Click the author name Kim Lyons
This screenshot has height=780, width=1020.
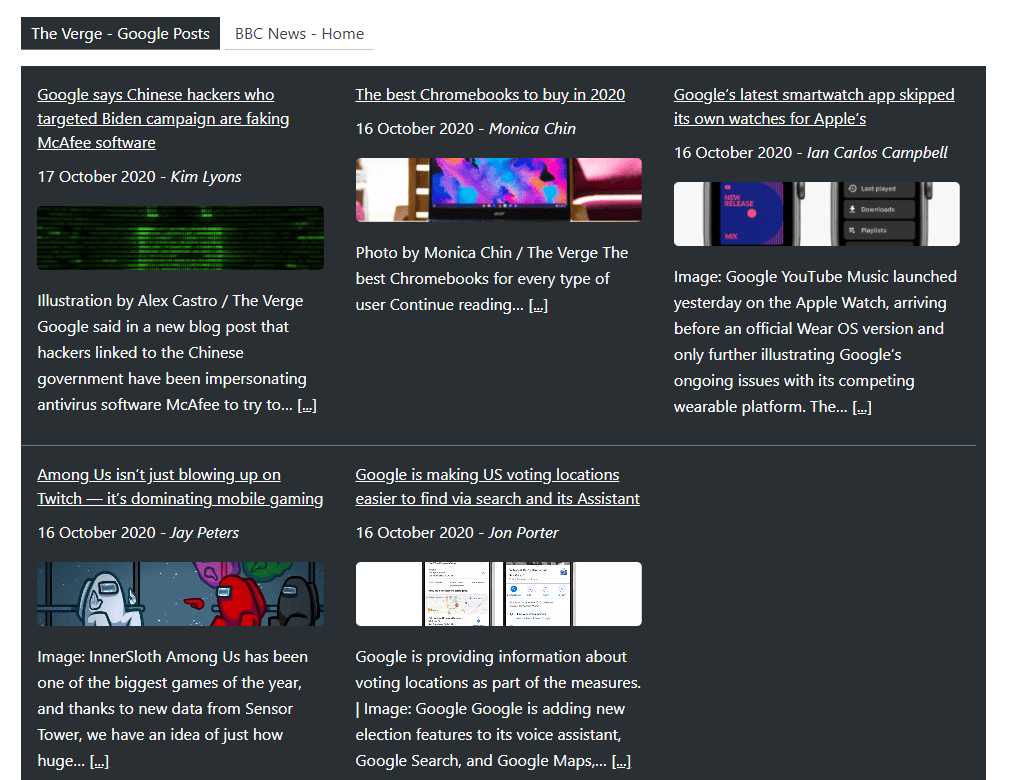(206, 177)
